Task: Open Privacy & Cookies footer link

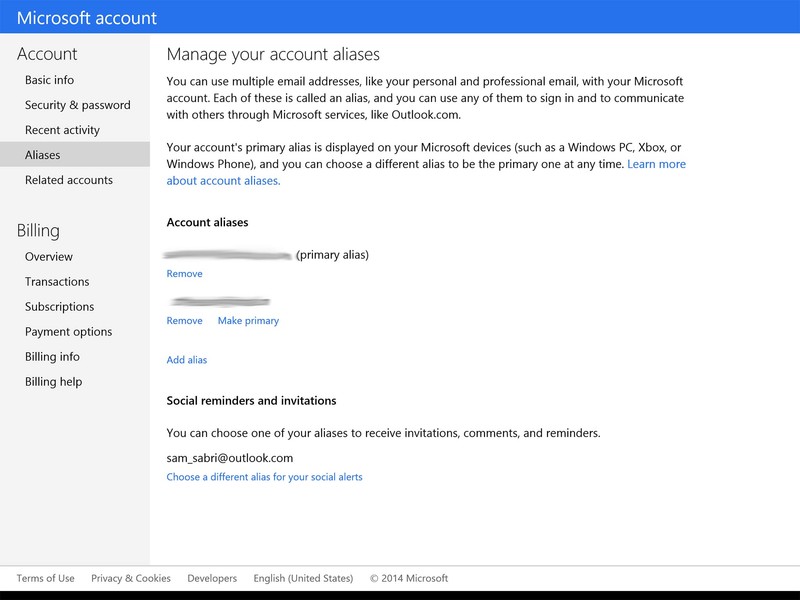Action: [x=131, y=578]
